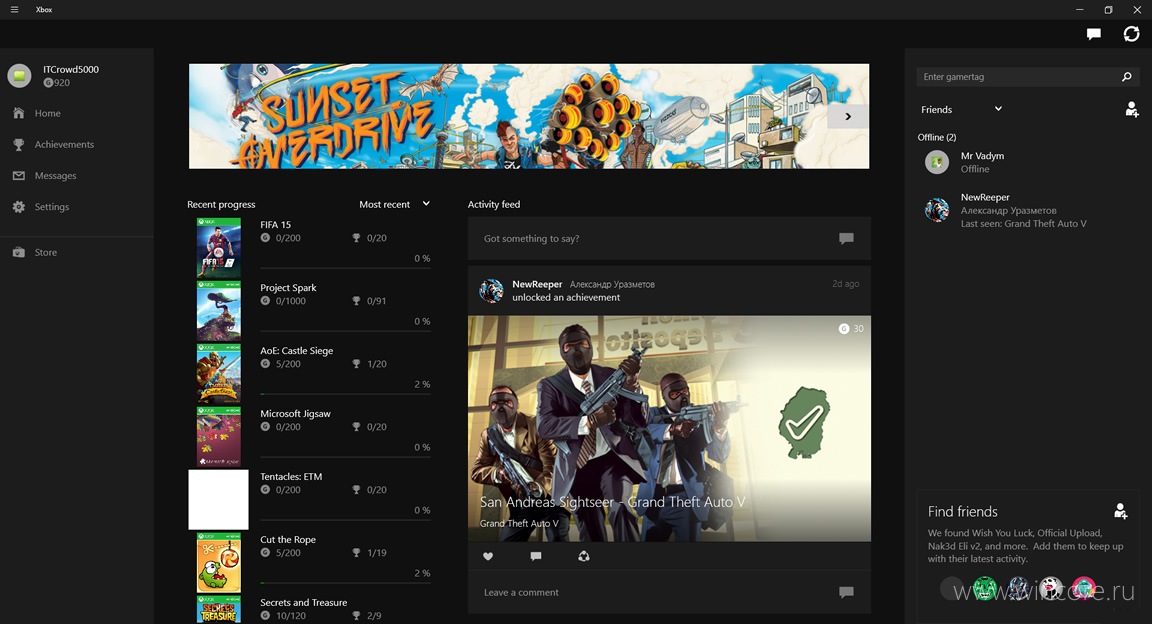Expand the Most recent sort dropdown
Screen dimensions: 1152x624
395,204
